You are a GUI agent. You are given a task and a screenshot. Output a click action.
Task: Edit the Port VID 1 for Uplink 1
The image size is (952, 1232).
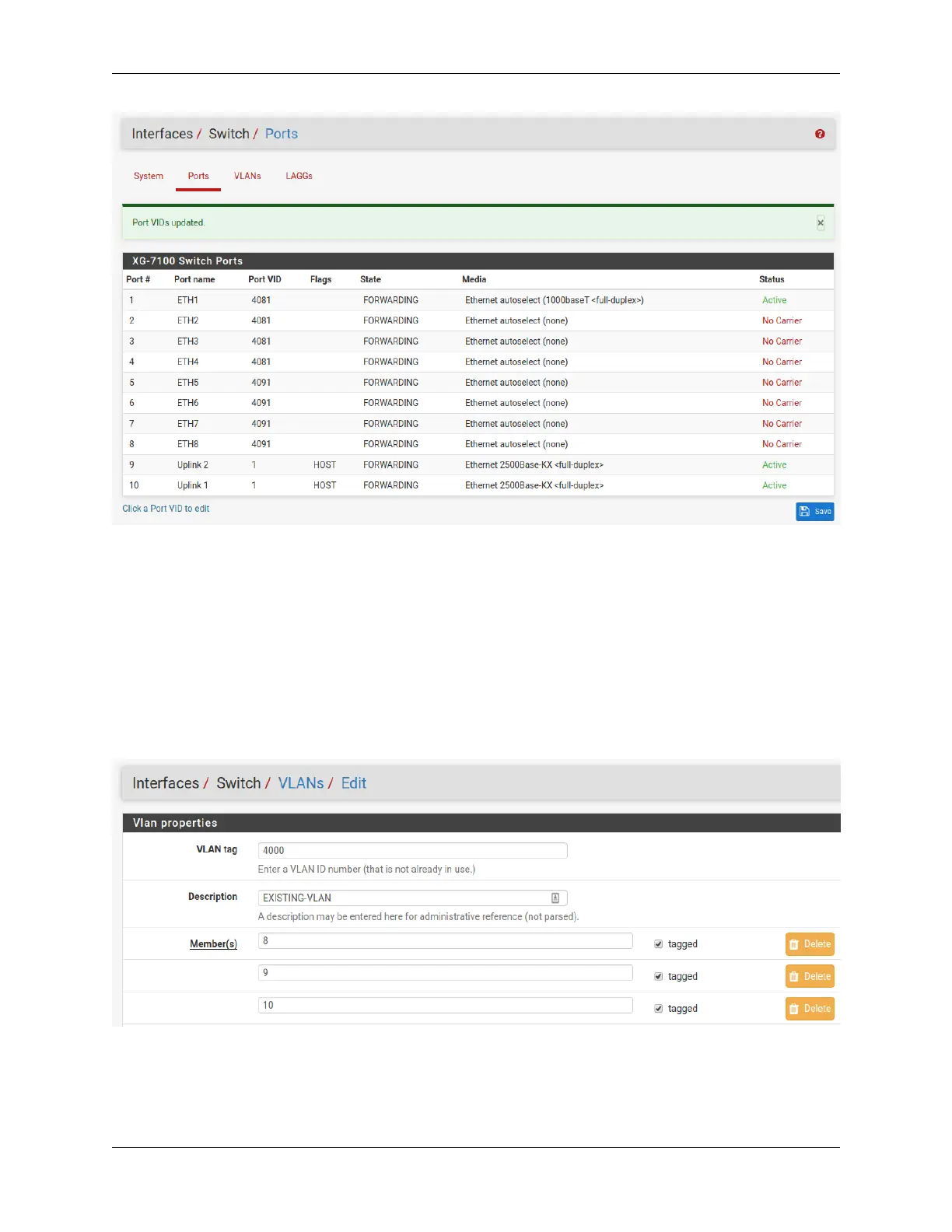254,485
